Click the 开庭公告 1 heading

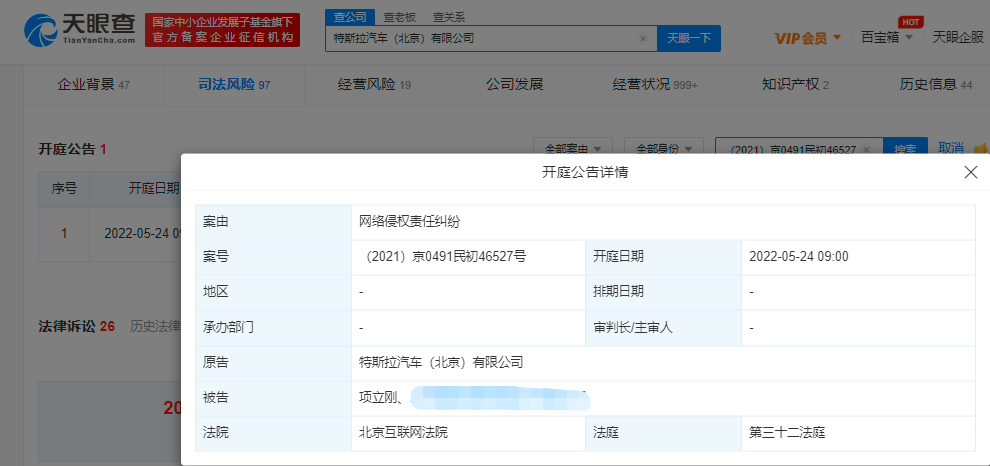(x=73, y=150)
